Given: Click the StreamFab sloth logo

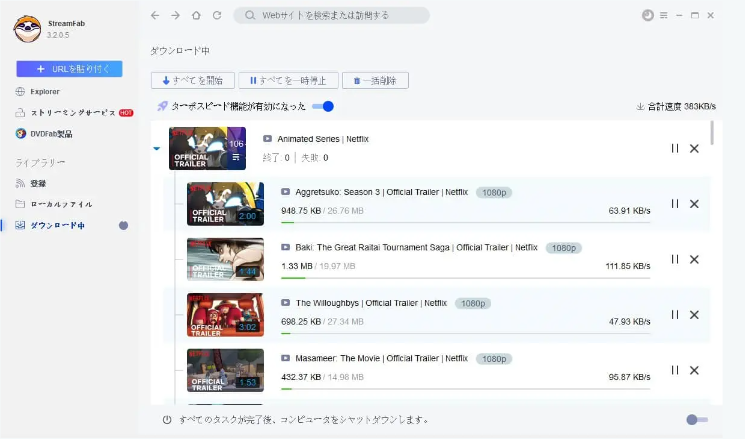Looking at the screenshot, I should [27, 29].
